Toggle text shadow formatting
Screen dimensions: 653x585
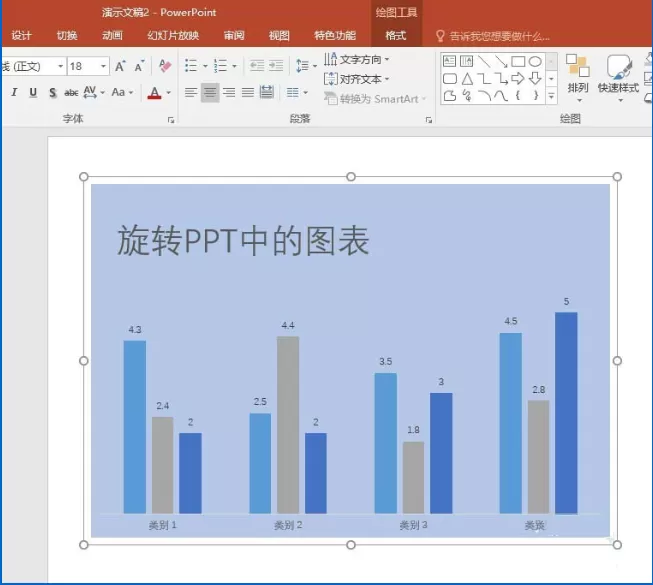[x=52, y=92]
